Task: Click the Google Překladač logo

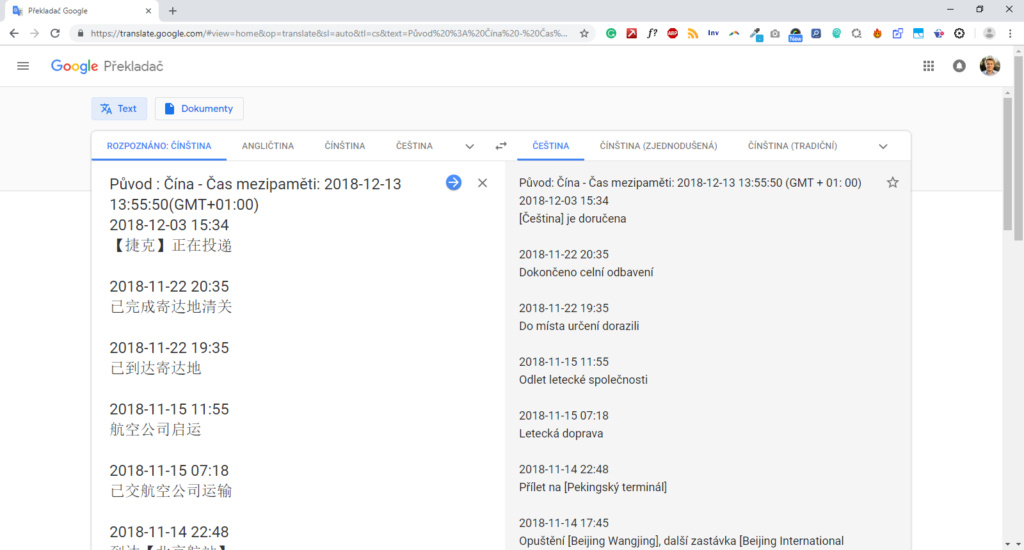Action: point(107,66)
